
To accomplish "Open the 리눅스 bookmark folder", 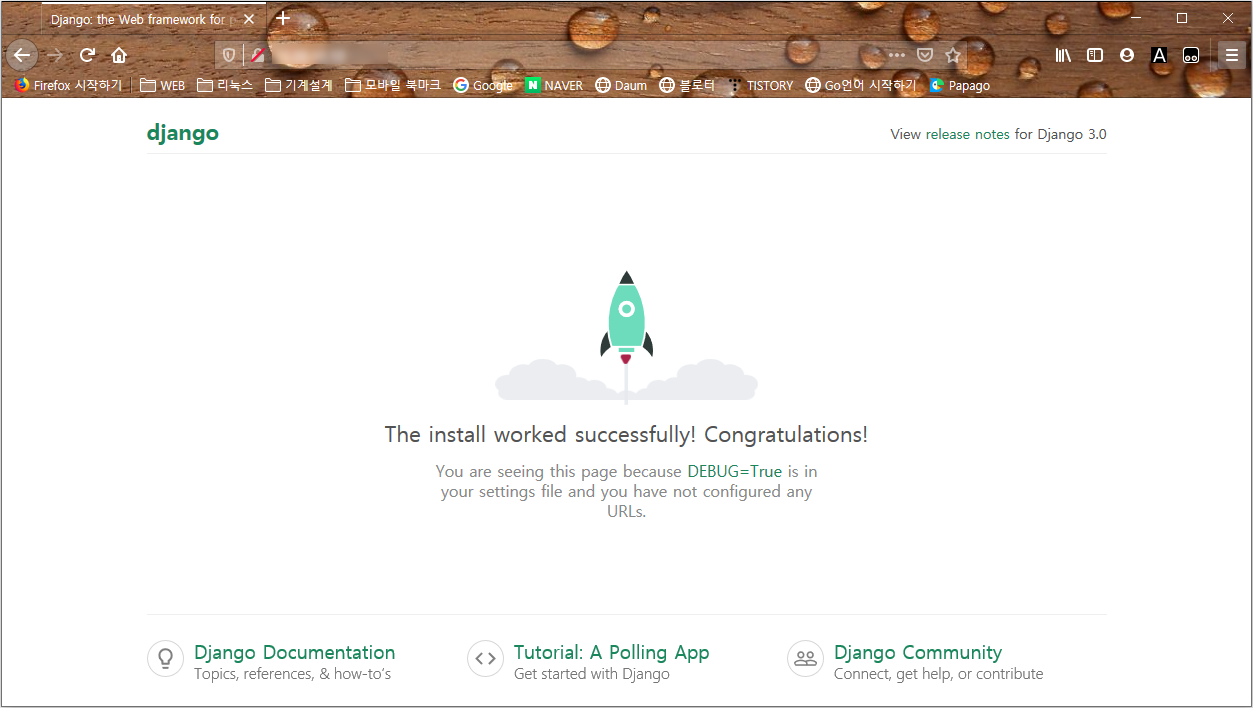I will [225, 85].
